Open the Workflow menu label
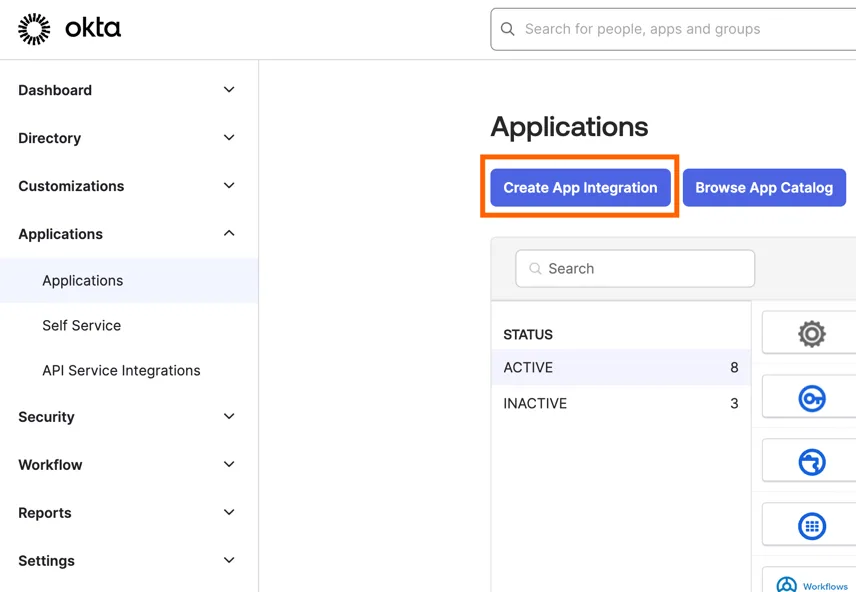 pos(50,465)
